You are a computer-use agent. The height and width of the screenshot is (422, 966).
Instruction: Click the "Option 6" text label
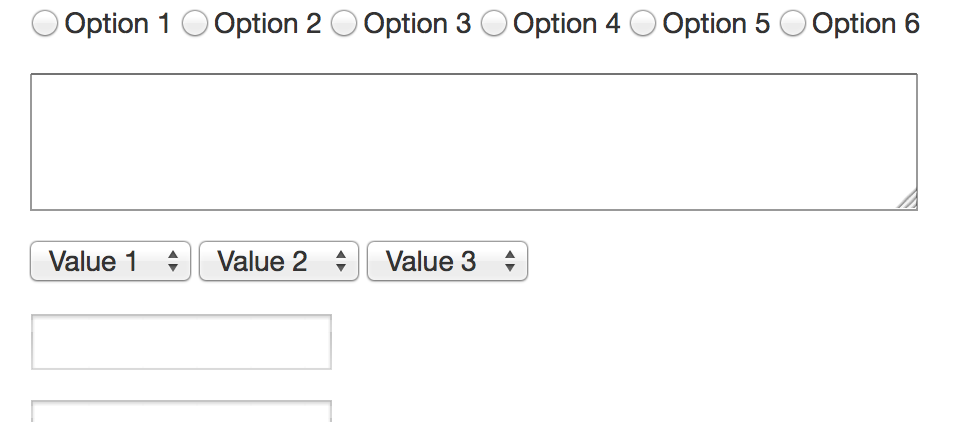click(x=866, y=25)
